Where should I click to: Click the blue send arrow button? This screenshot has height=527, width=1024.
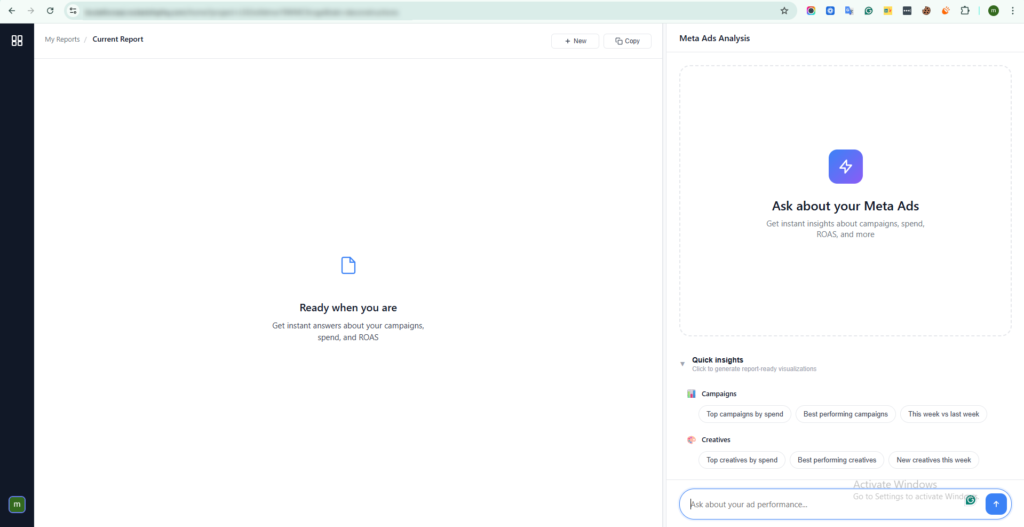click(996, 504)
